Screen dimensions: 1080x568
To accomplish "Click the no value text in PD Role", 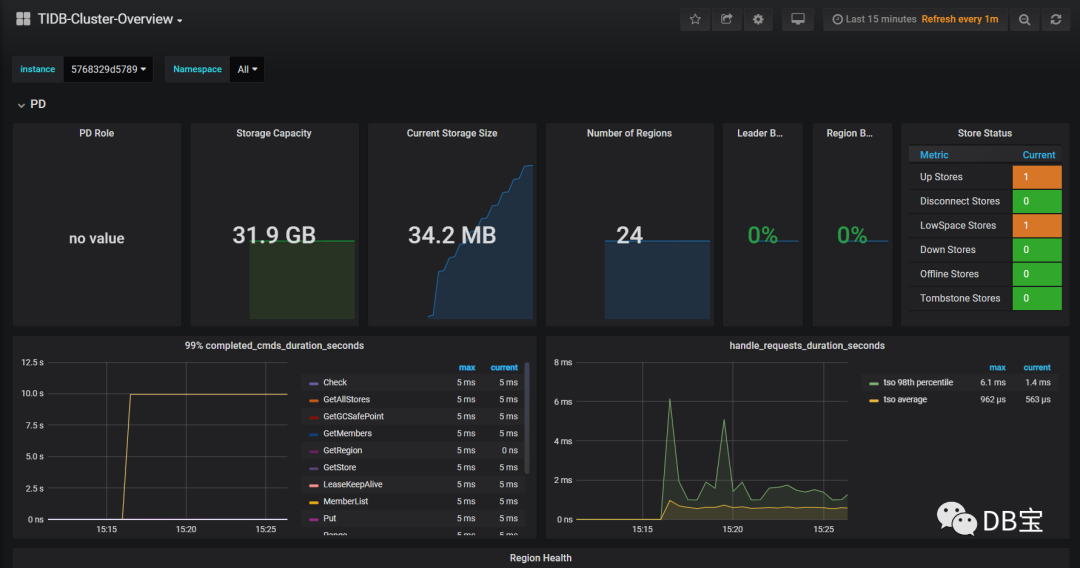I will point(96,238).
